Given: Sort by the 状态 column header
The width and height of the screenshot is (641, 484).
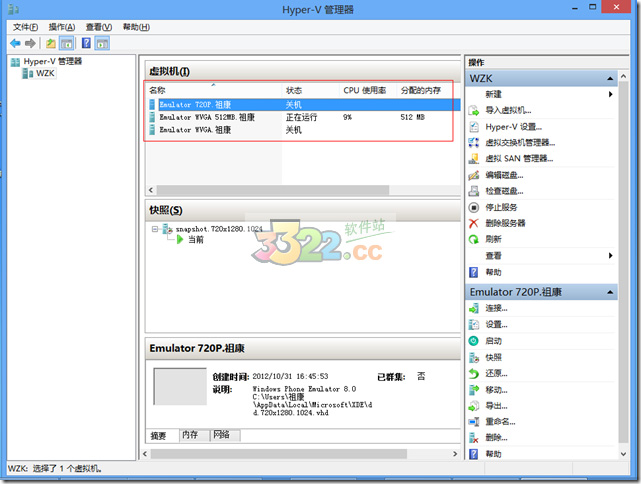Looking at the screenshot, I should click(311, 90).
